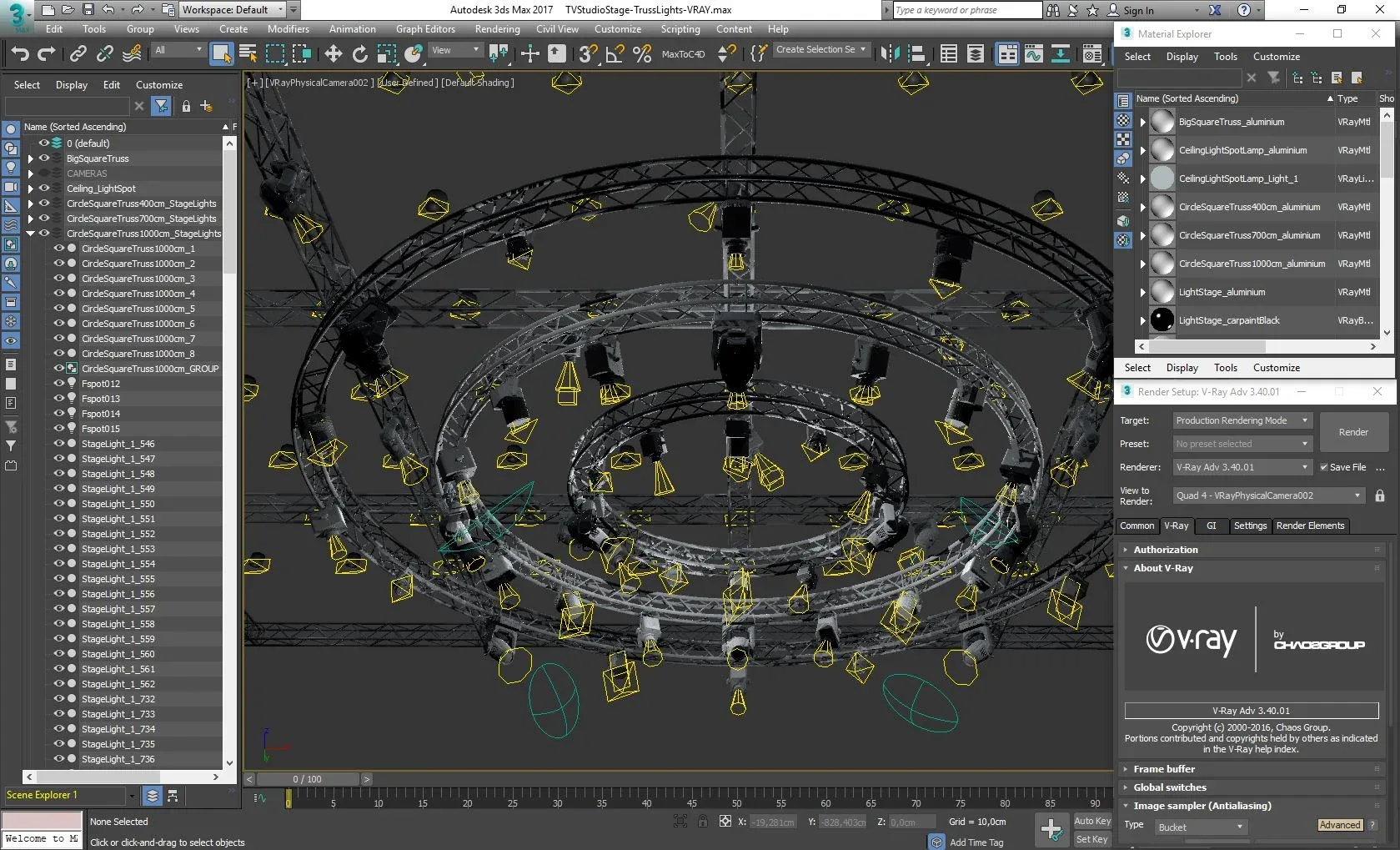Switch to the Render Elements tab
1400x850 pixels.
tap(1310, 526)
